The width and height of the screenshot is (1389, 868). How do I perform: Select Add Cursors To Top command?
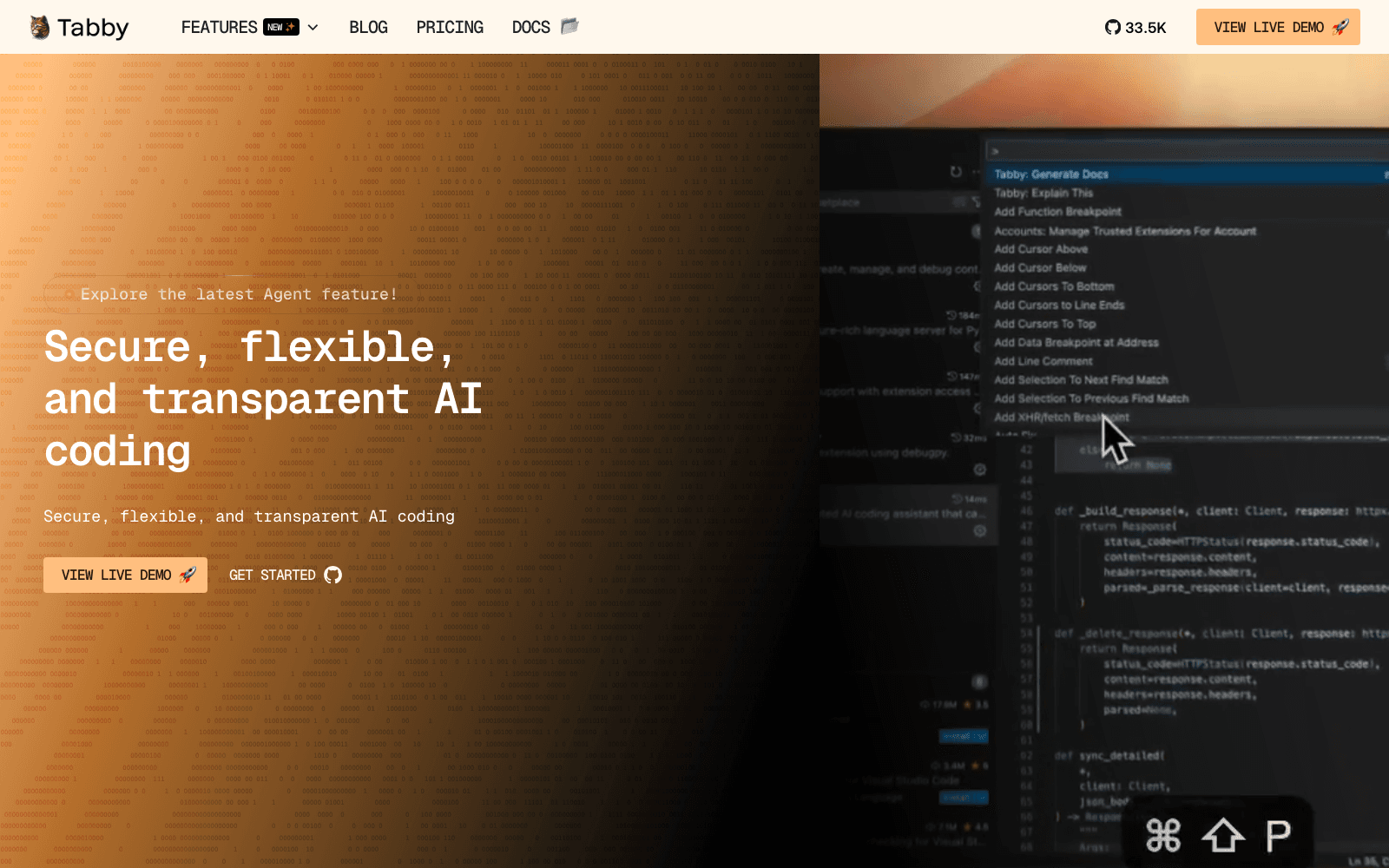(x=1044, y=324)
